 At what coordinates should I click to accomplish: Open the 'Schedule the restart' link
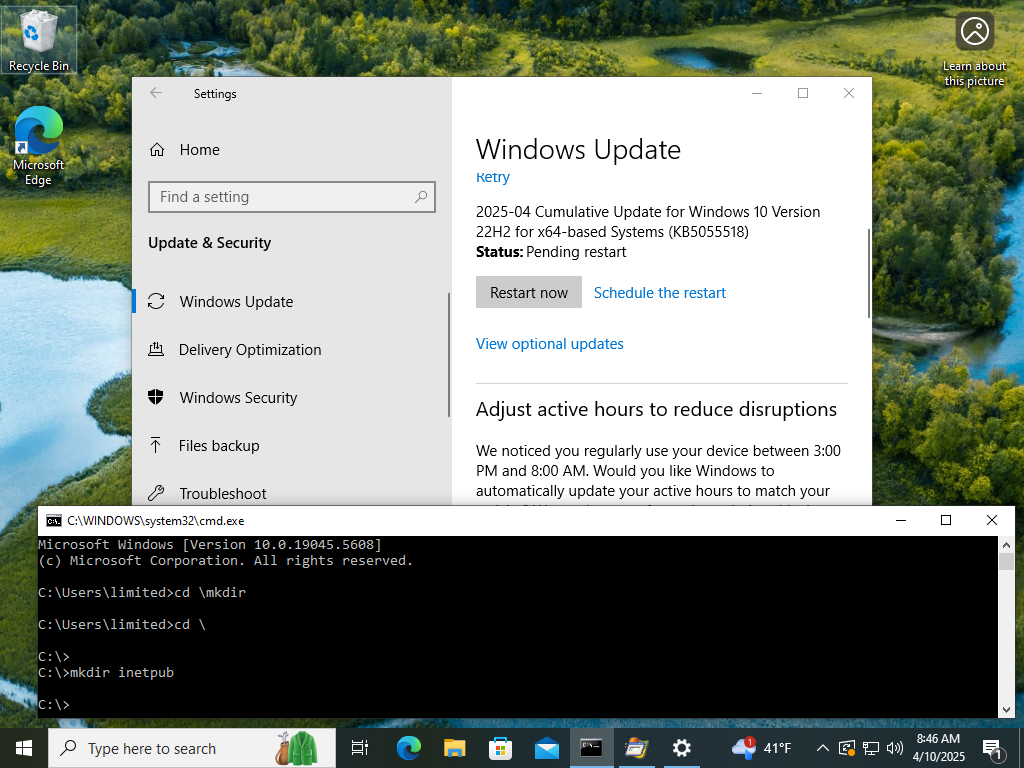660,293
